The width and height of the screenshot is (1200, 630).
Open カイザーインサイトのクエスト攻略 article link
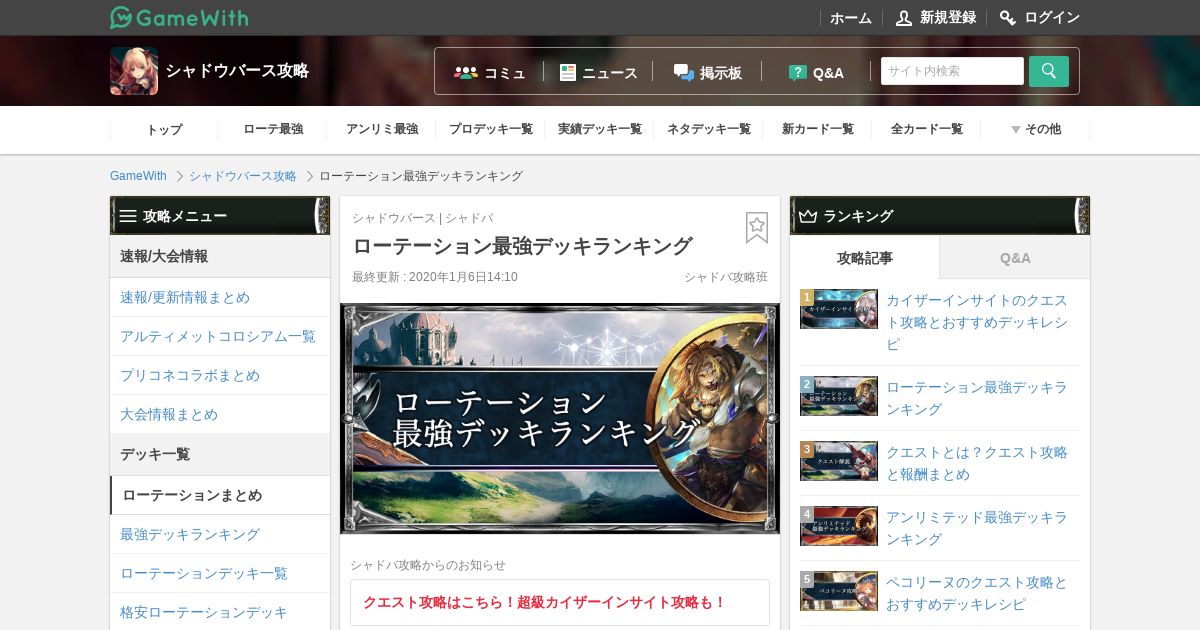(977, 322)
